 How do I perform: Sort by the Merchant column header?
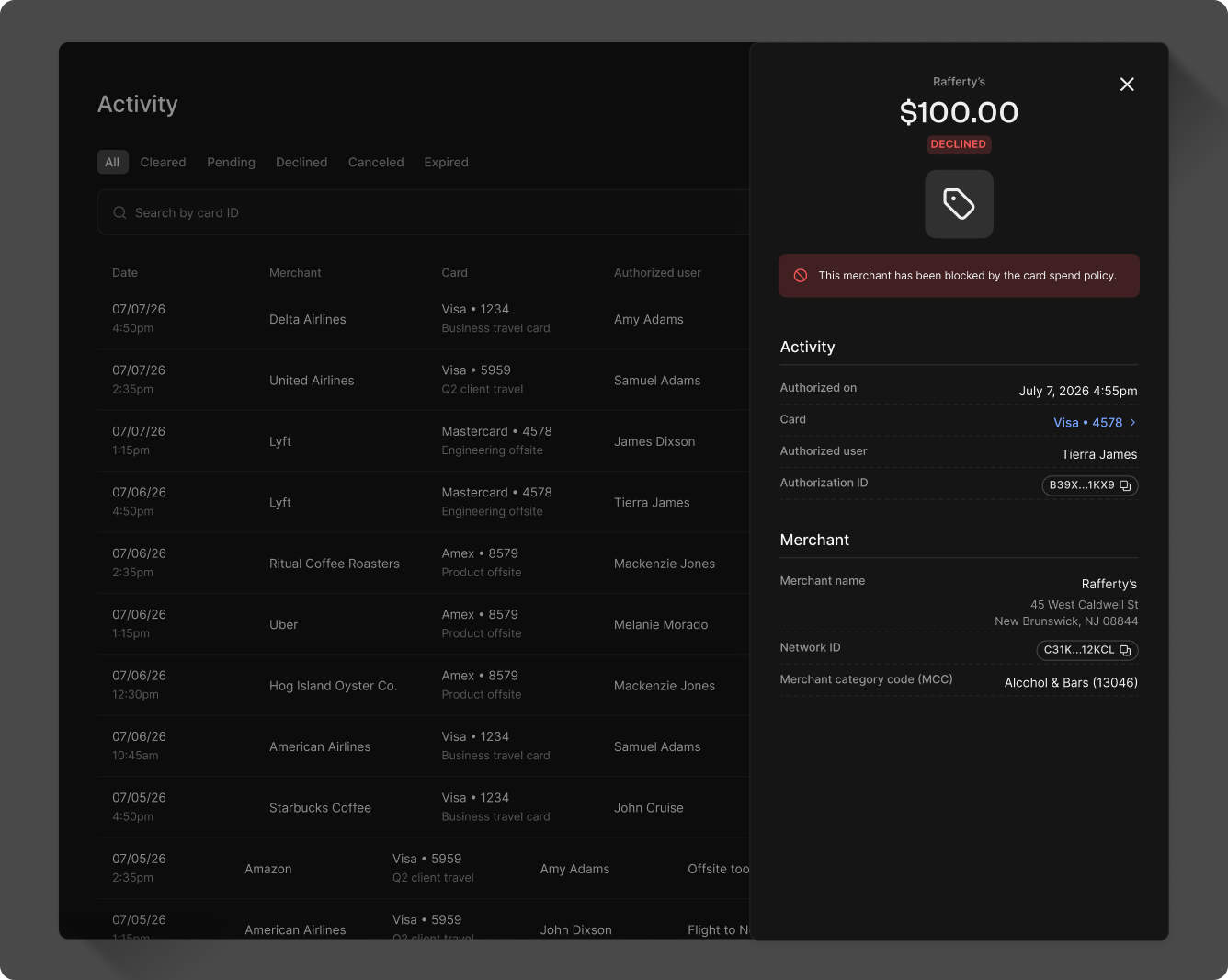click(295, 273)
